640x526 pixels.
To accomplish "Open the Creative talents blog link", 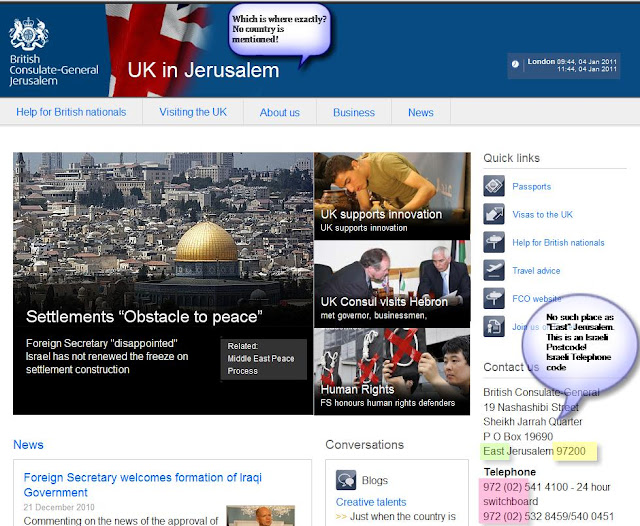I will tap(371, 502).
